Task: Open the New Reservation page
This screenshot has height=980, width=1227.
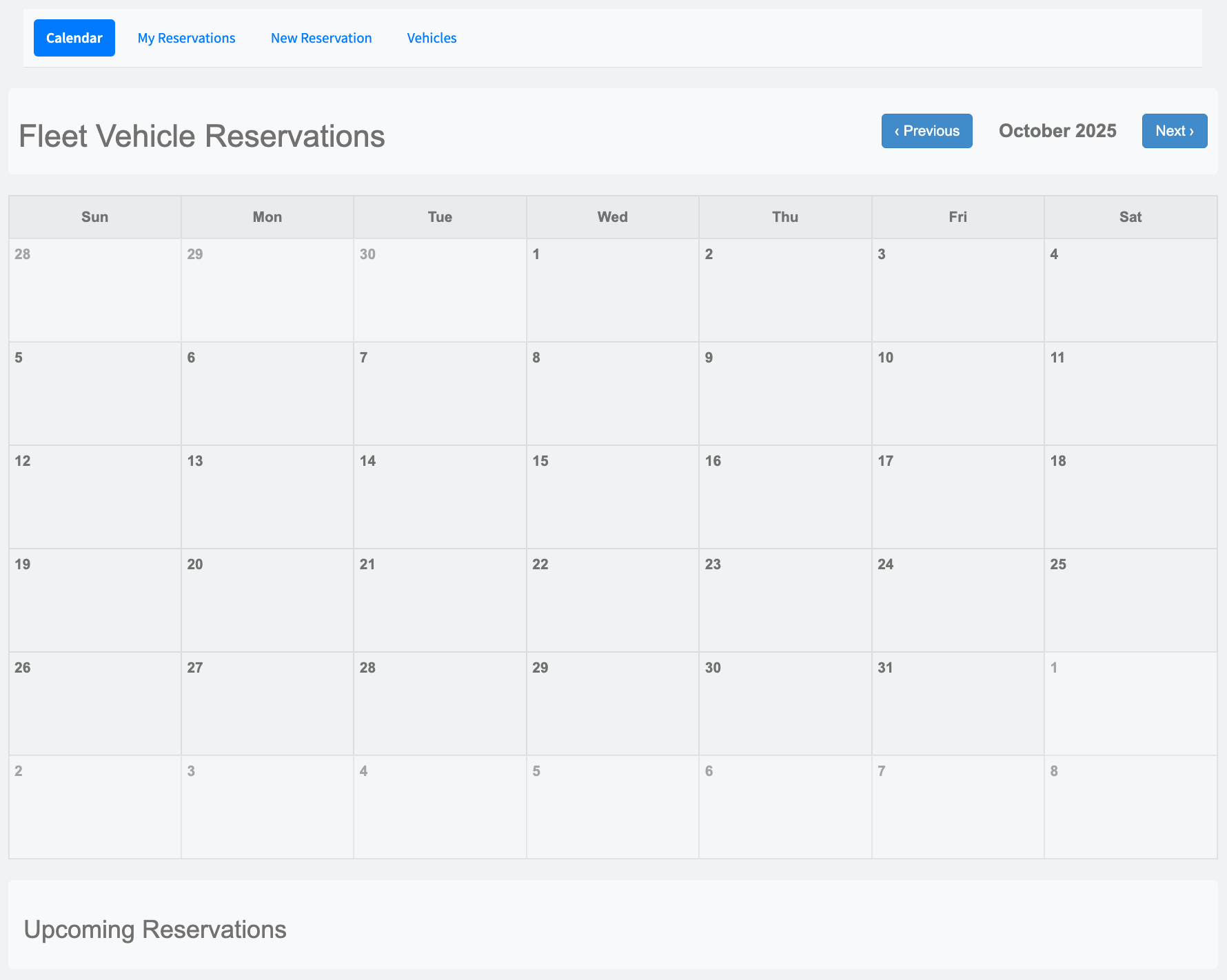Action: (x=321, y=38)
